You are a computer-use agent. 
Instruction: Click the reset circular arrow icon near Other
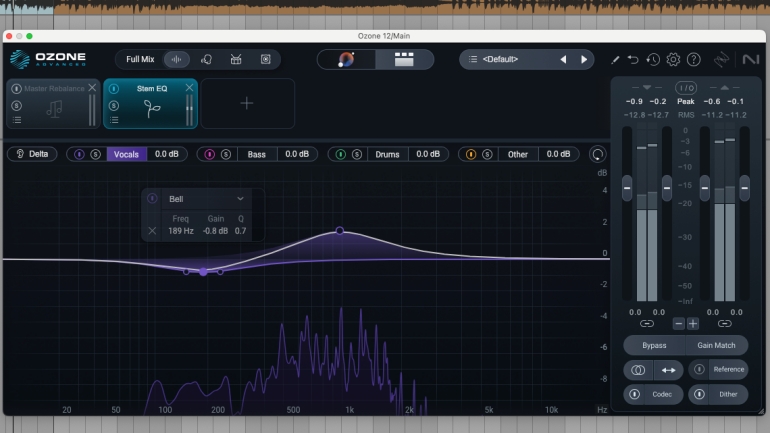click(598, 154)
